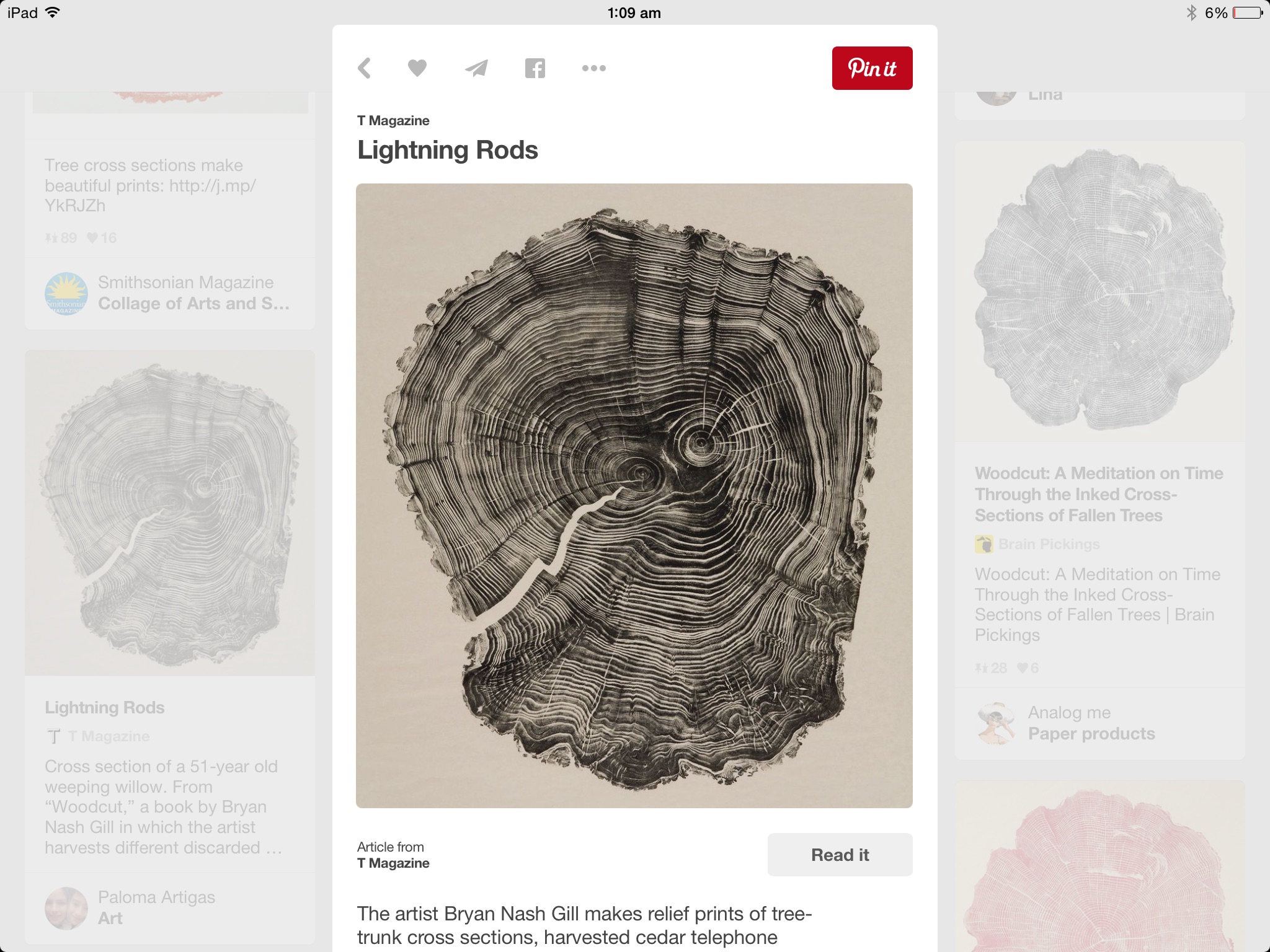The image size is (1270, 952).
Task: Open the Paper products board link
Action: (1091, 734)
